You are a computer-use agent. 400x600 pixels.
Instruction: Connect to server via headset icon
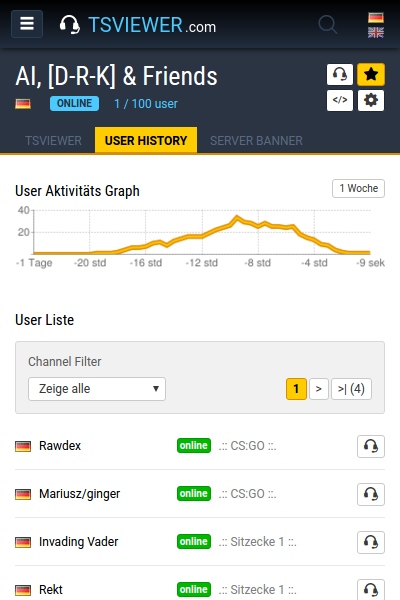click(x=340, y=74)
